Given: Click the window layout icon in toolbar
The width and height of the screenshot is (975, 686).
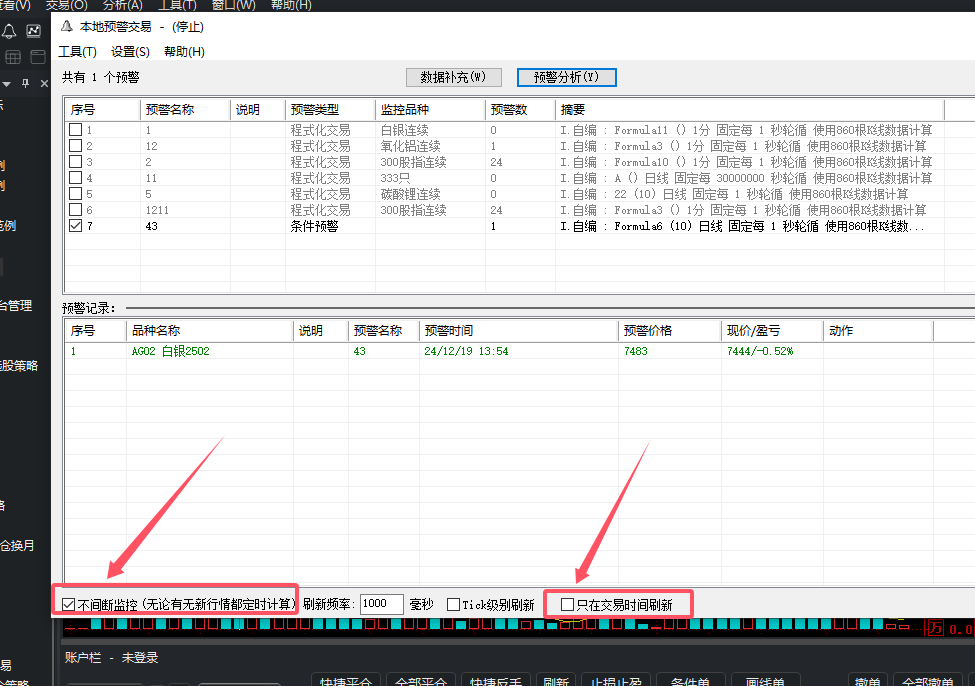Looking at the screenshot, I should [37, 57].
